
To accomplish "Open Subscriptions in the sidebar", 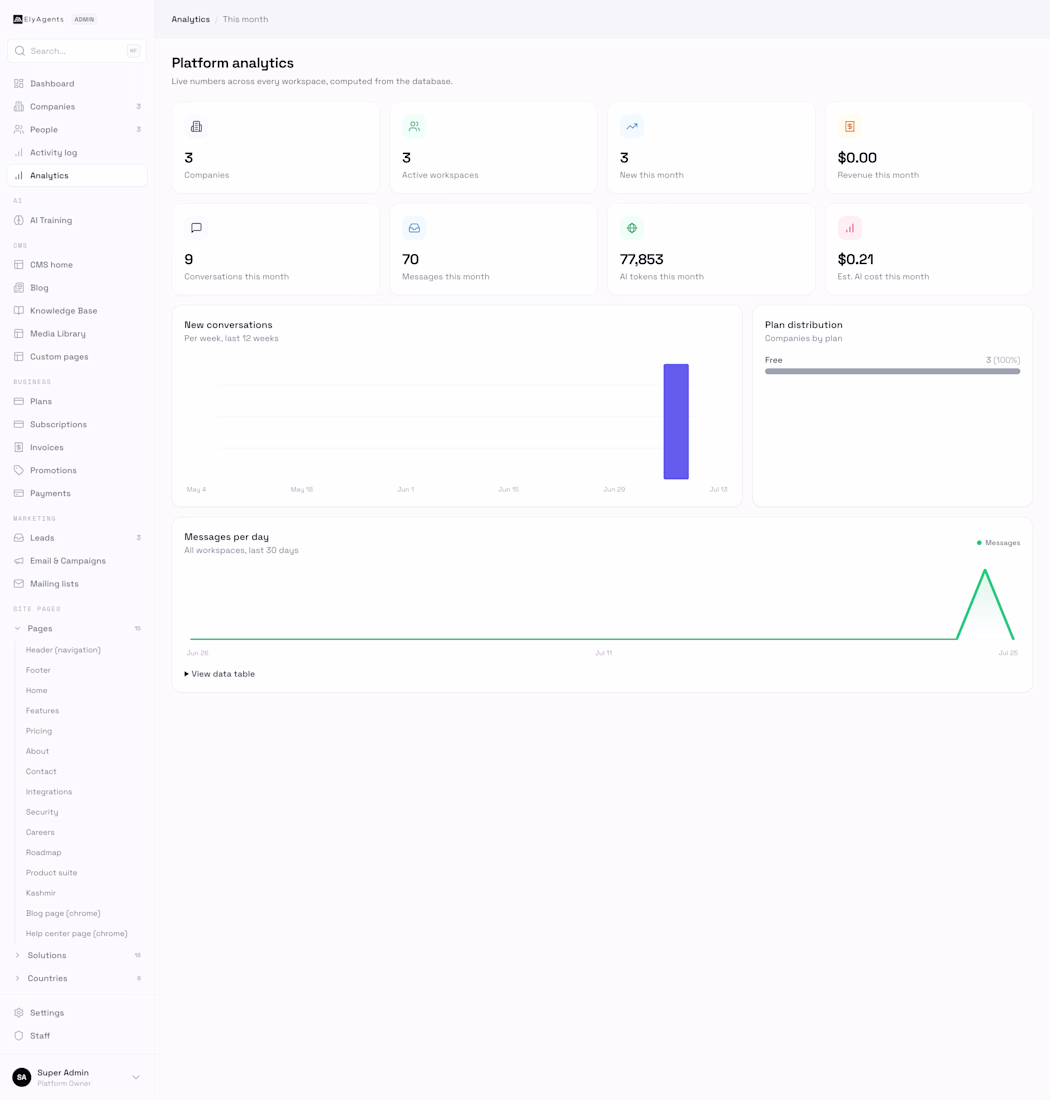I will click(77, 424).
